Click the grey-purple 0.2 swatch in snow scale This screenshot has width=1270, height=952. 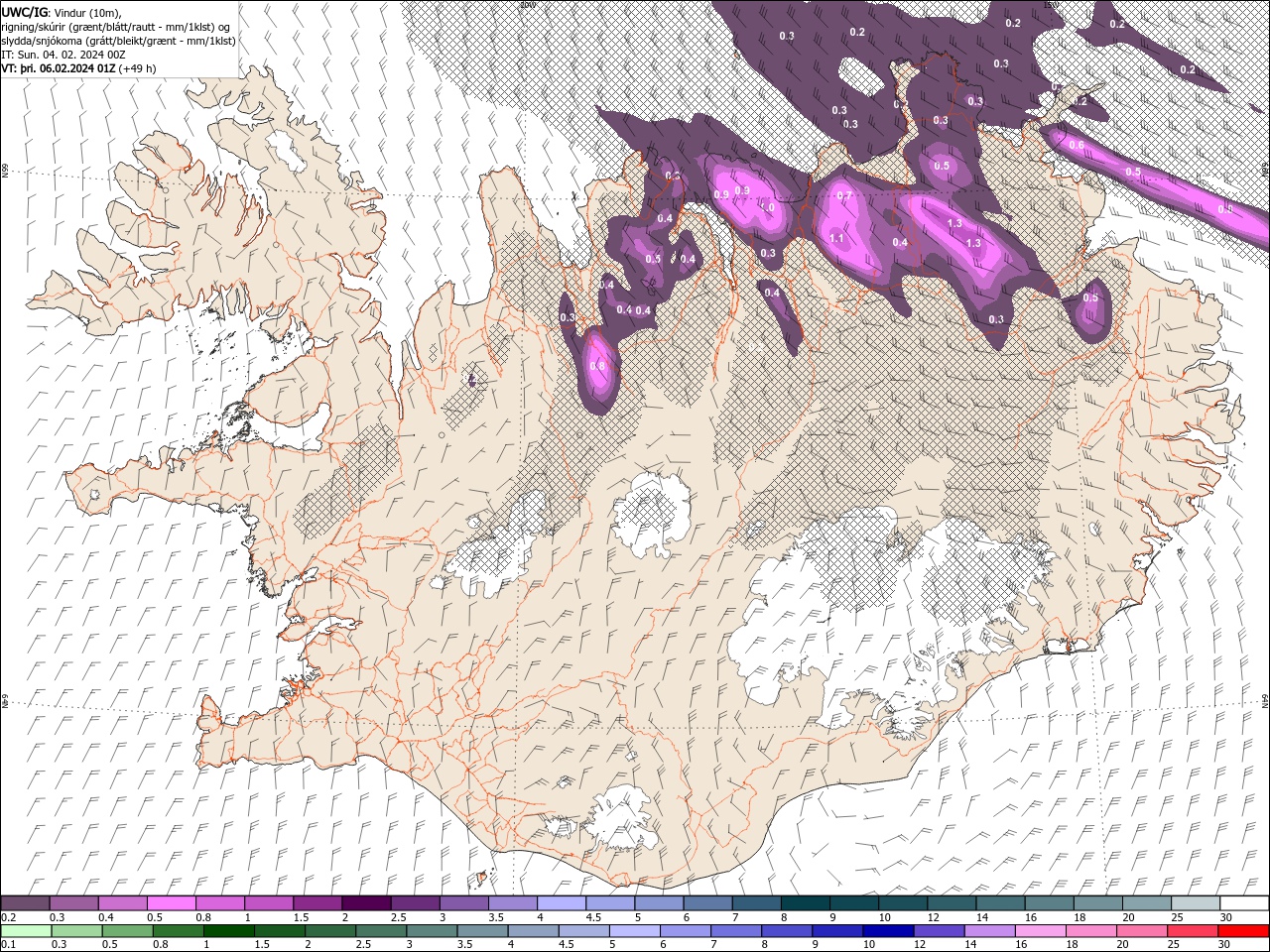point(26,903)
